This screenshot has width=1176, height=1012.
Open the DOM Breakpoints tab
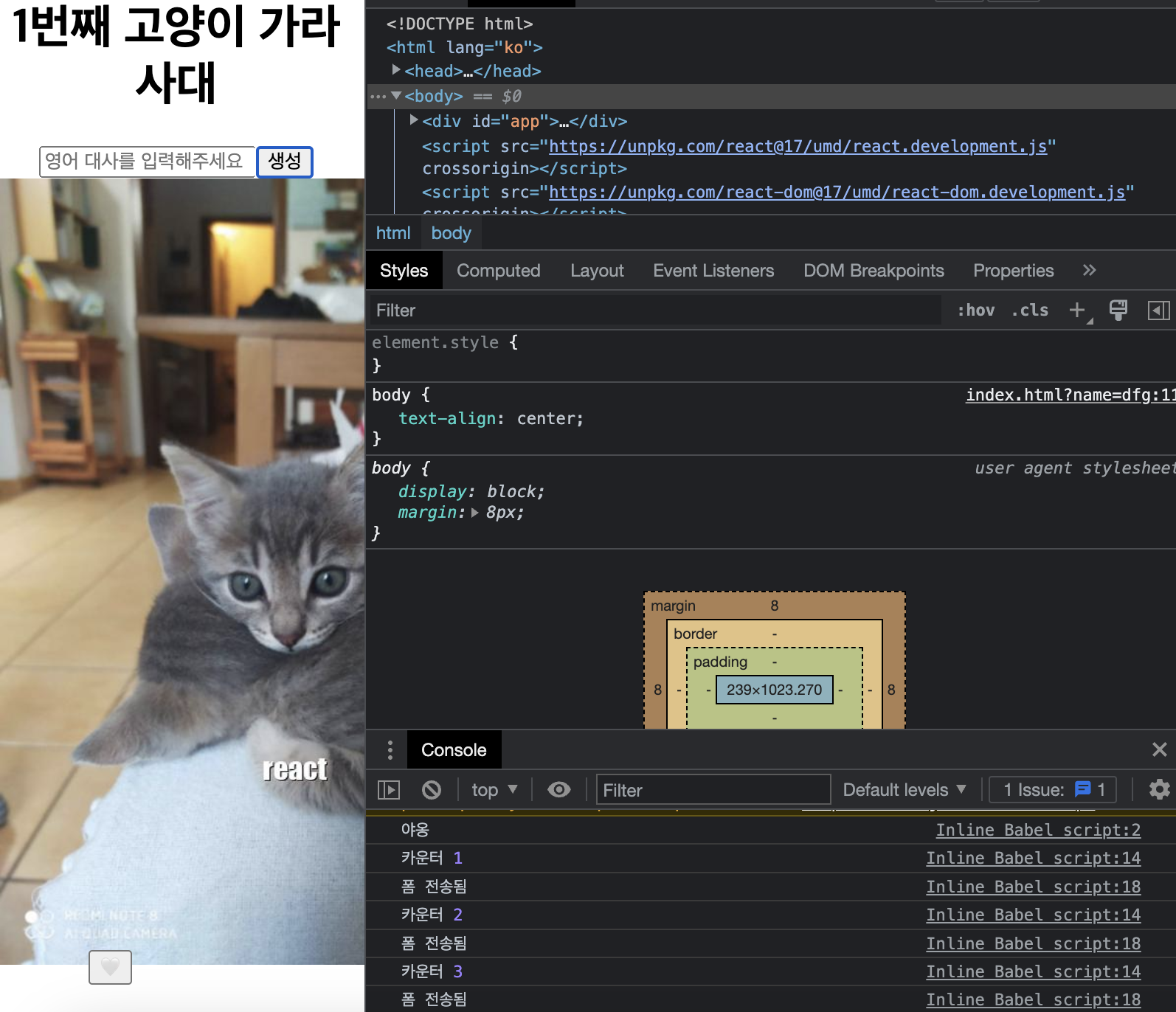874,271
